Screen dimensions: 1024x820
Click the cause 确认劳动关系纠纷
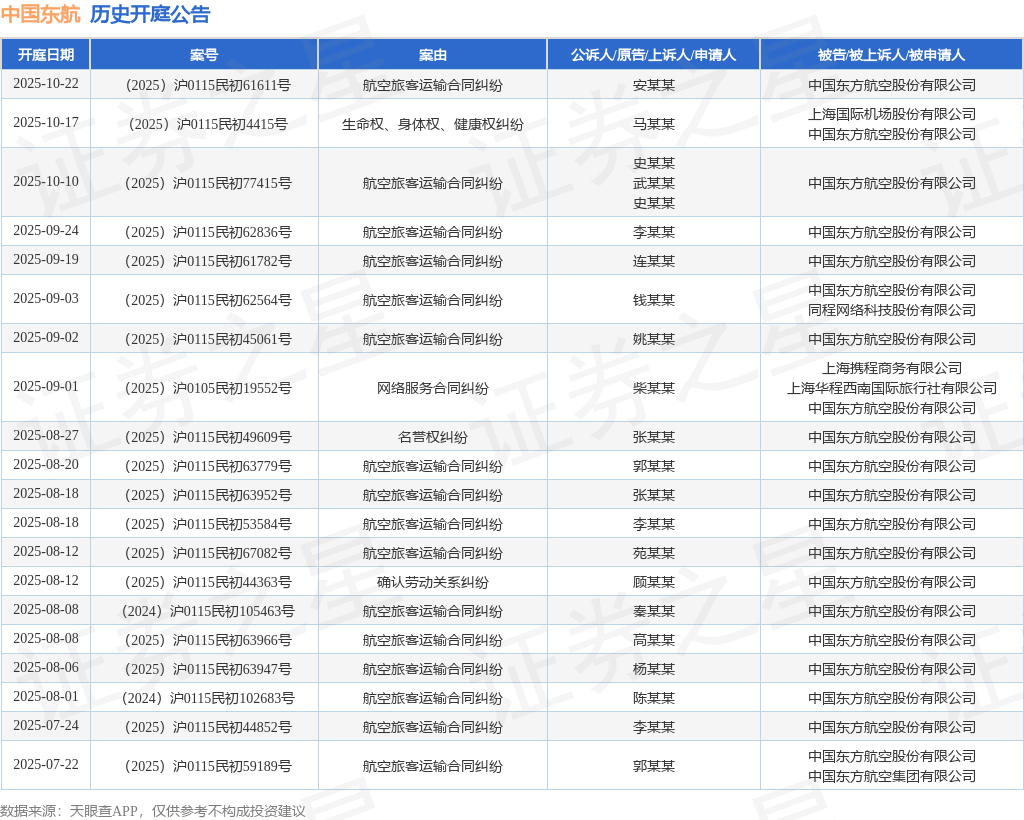[x=432, y=582]
